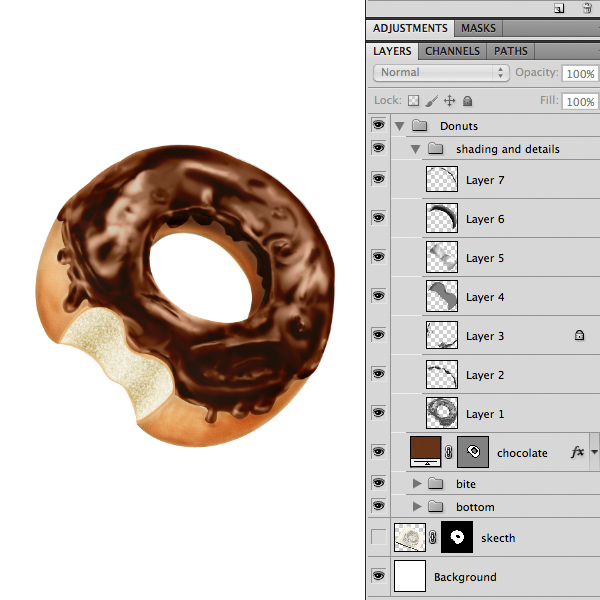Hide Layer 5 with its eye icon
This screenshot has width=600, height=600.
(x=378, y=257)
